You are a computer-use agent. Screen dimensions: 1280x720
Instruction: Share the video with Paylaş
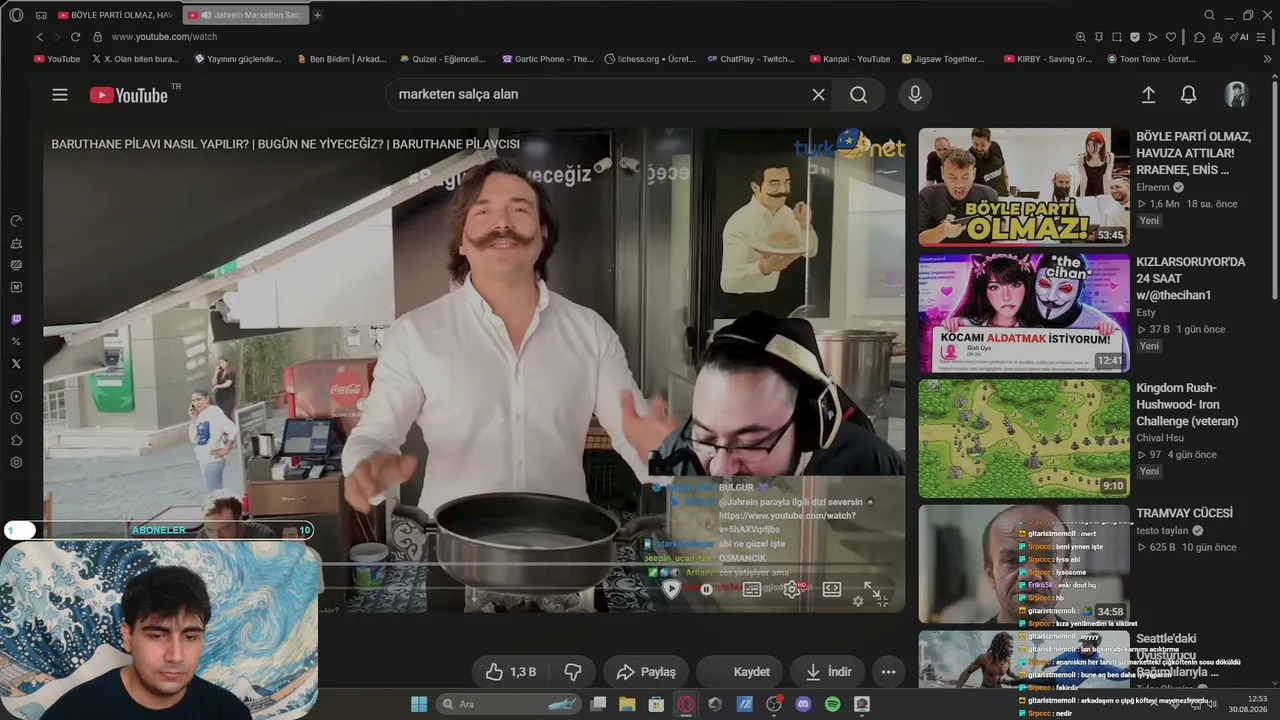click(x=646, y=672)
